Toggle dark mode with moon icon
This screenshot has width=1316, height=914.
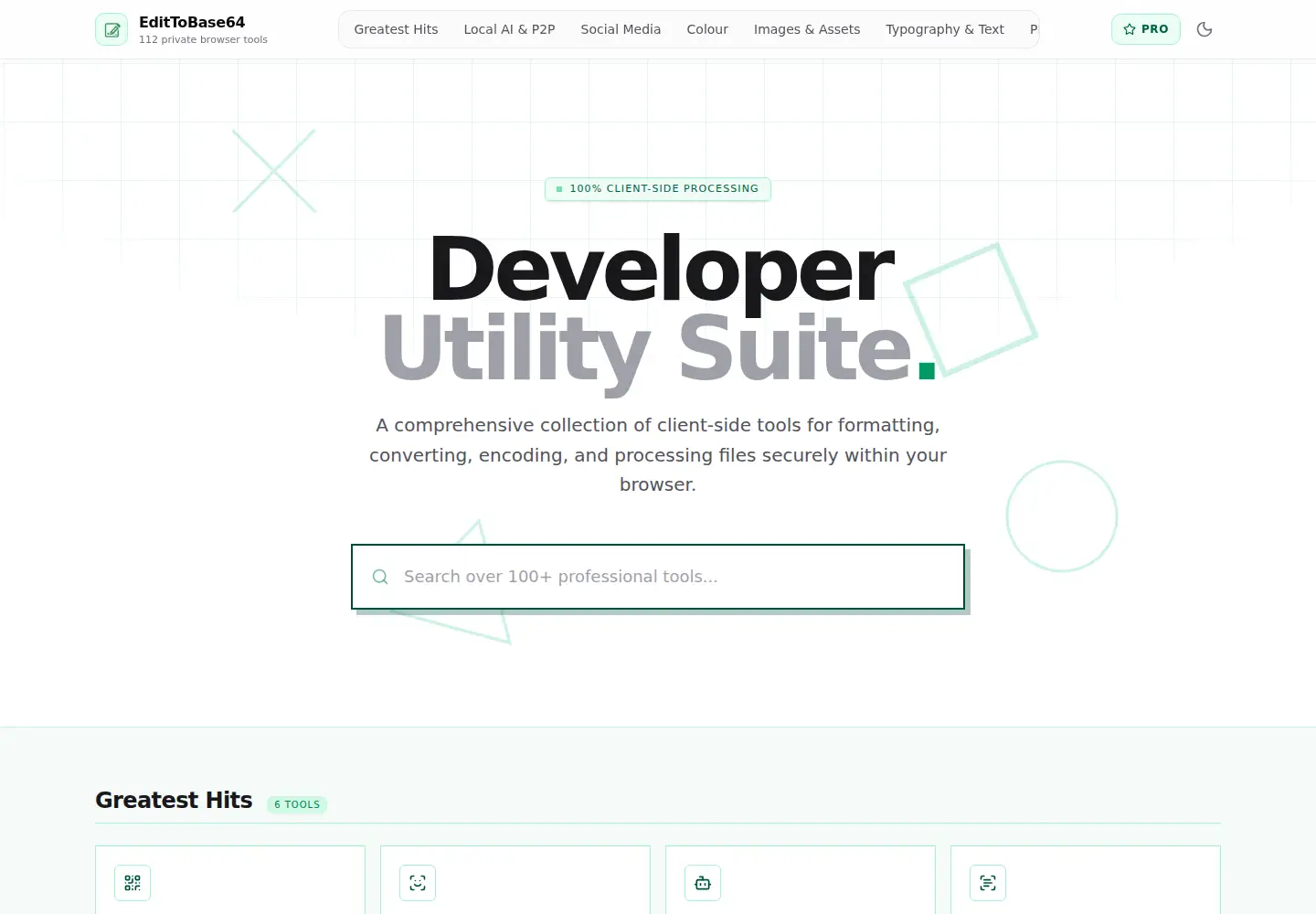coord(1205,29)
